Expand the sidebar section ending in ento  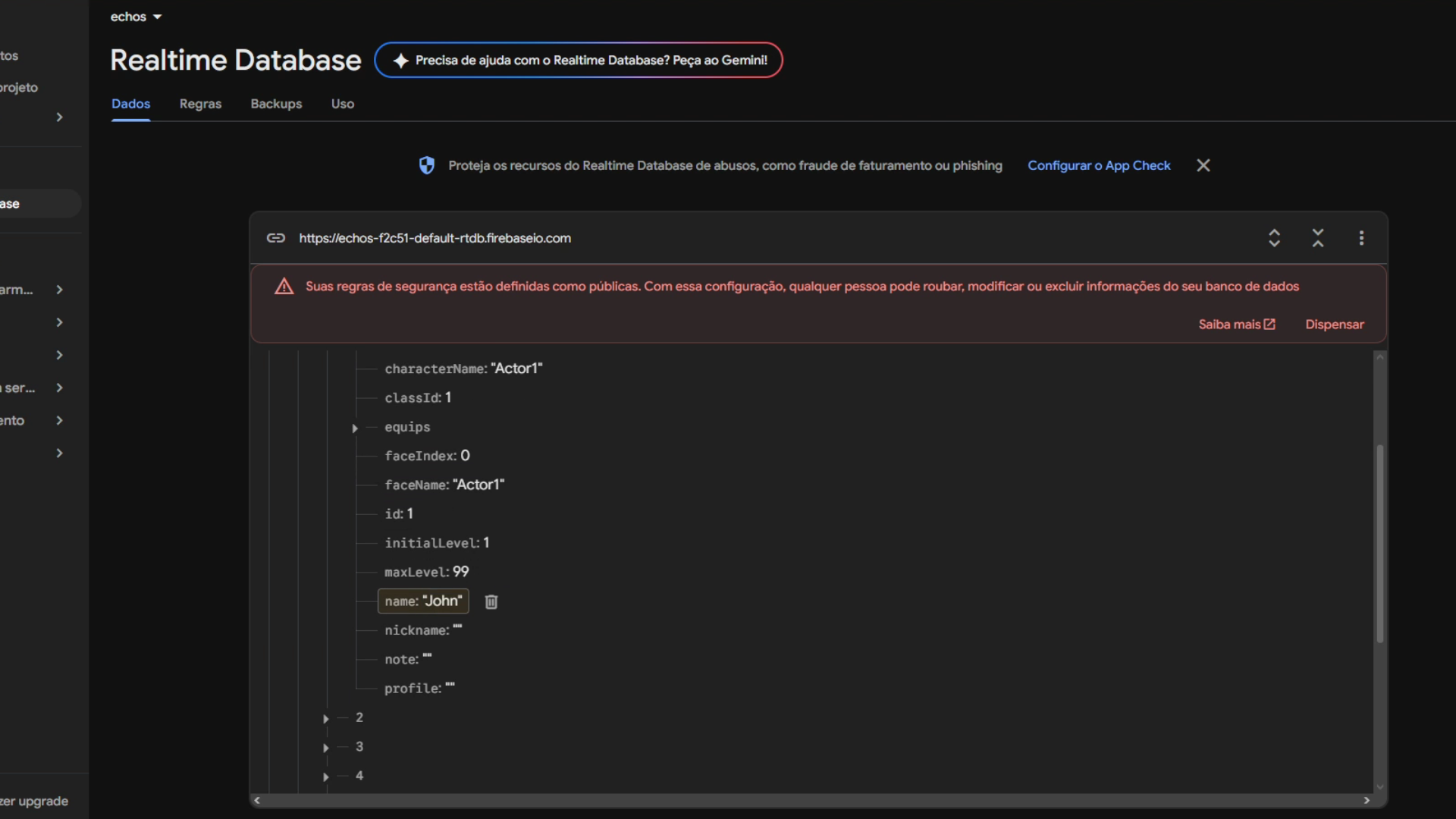point(59,420)
